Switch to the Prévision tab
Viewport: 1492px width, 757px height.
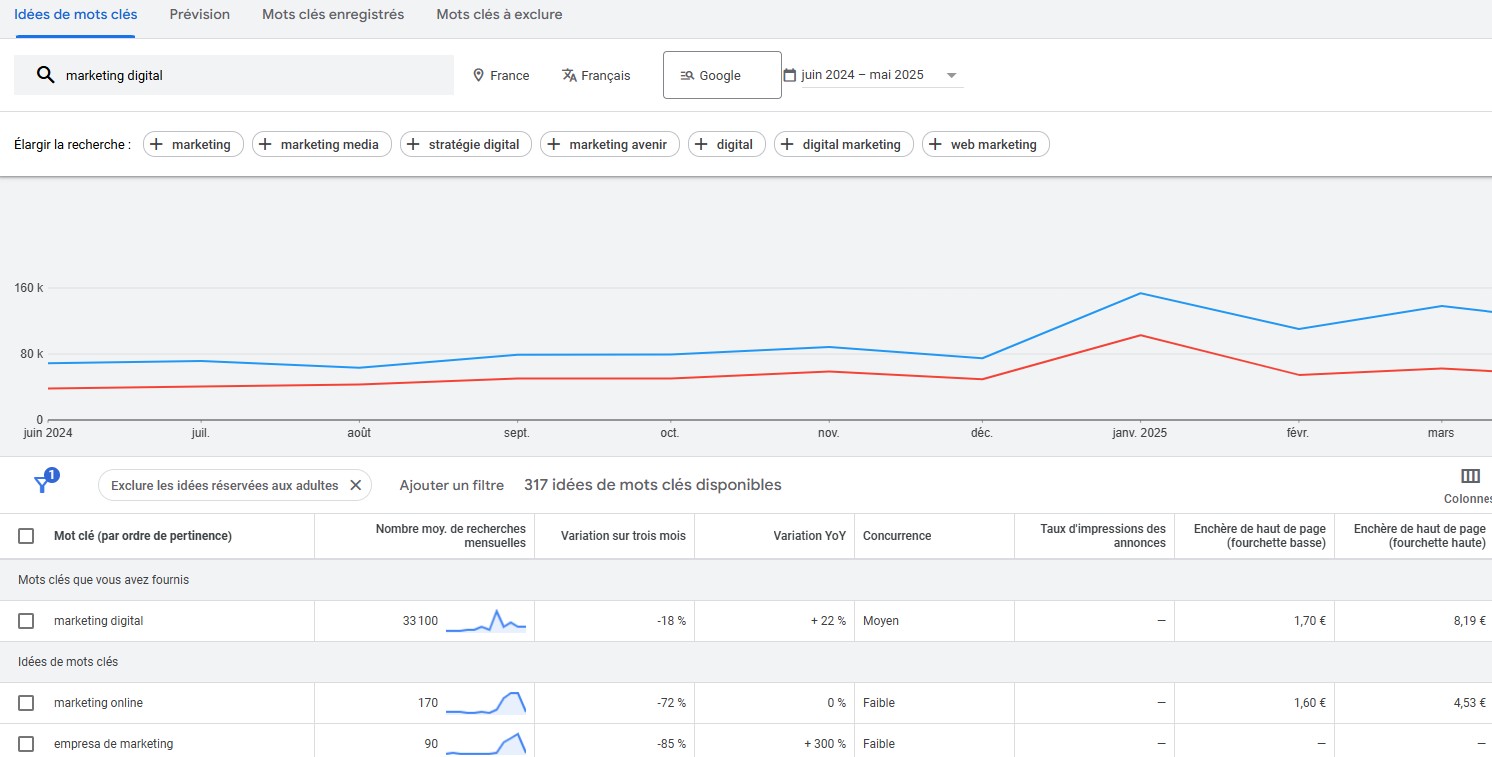[199, 14]
